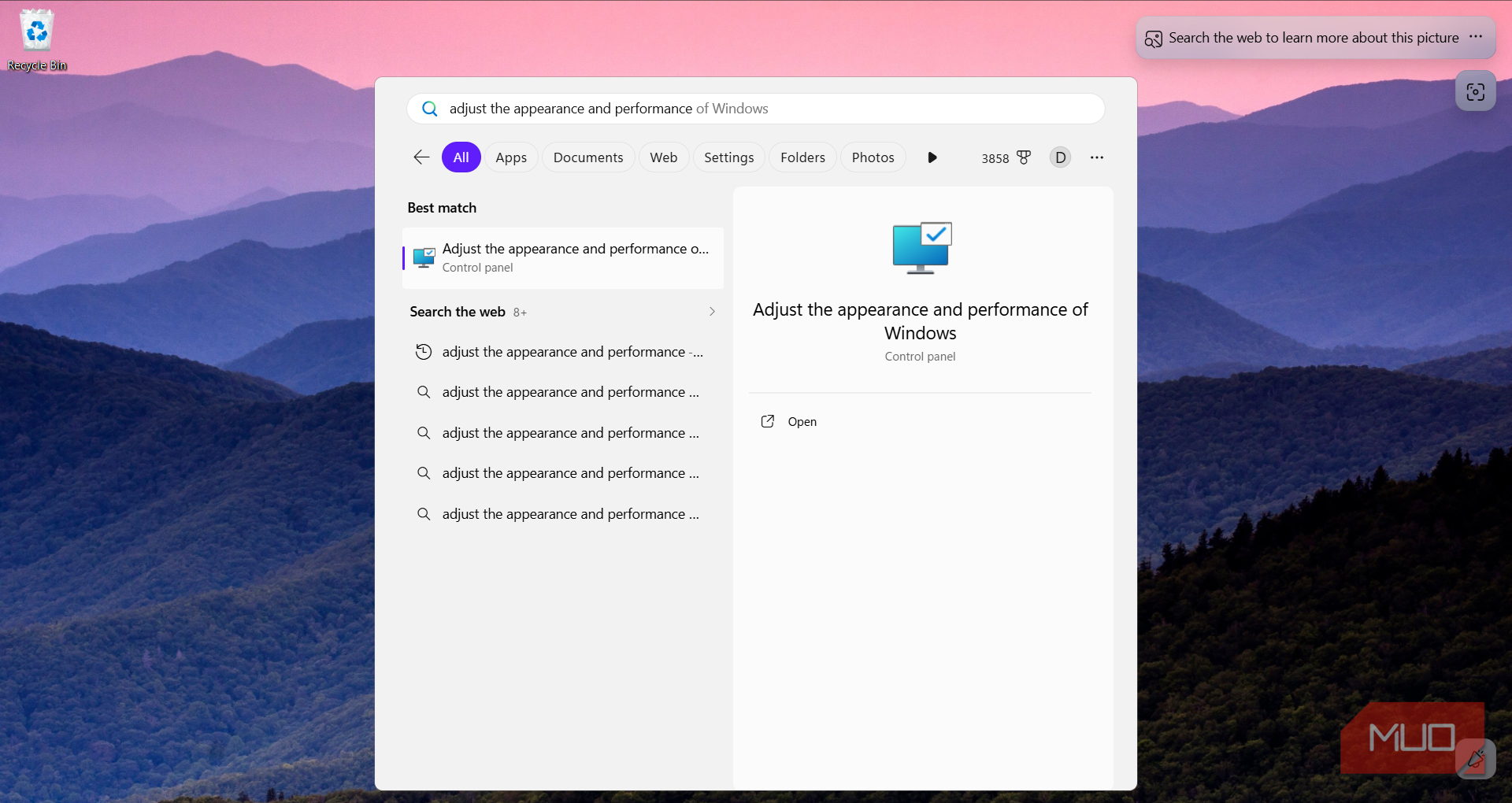Screen dimensions: 1512x803
Task: Switch to the Folders filter tab
Action: 802,157
